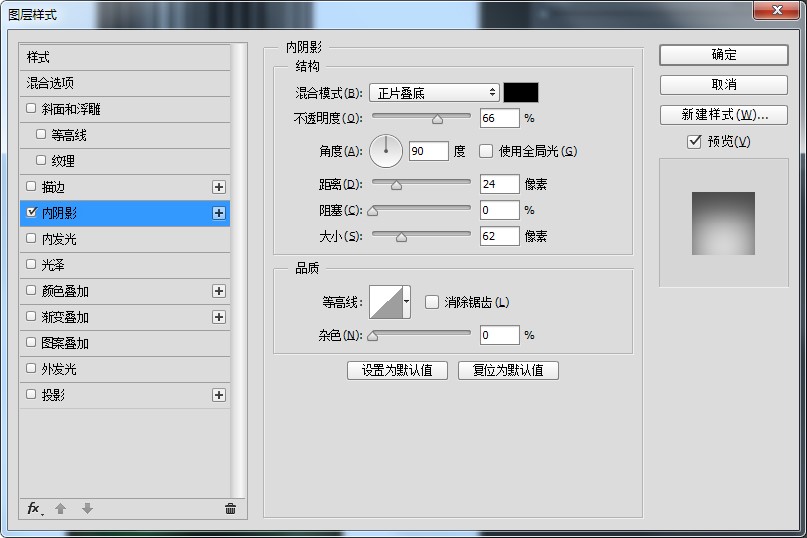Click 设置为默认值 button
Screen dimensions: 807x538
pyautogui.click(x=397, y=370)
